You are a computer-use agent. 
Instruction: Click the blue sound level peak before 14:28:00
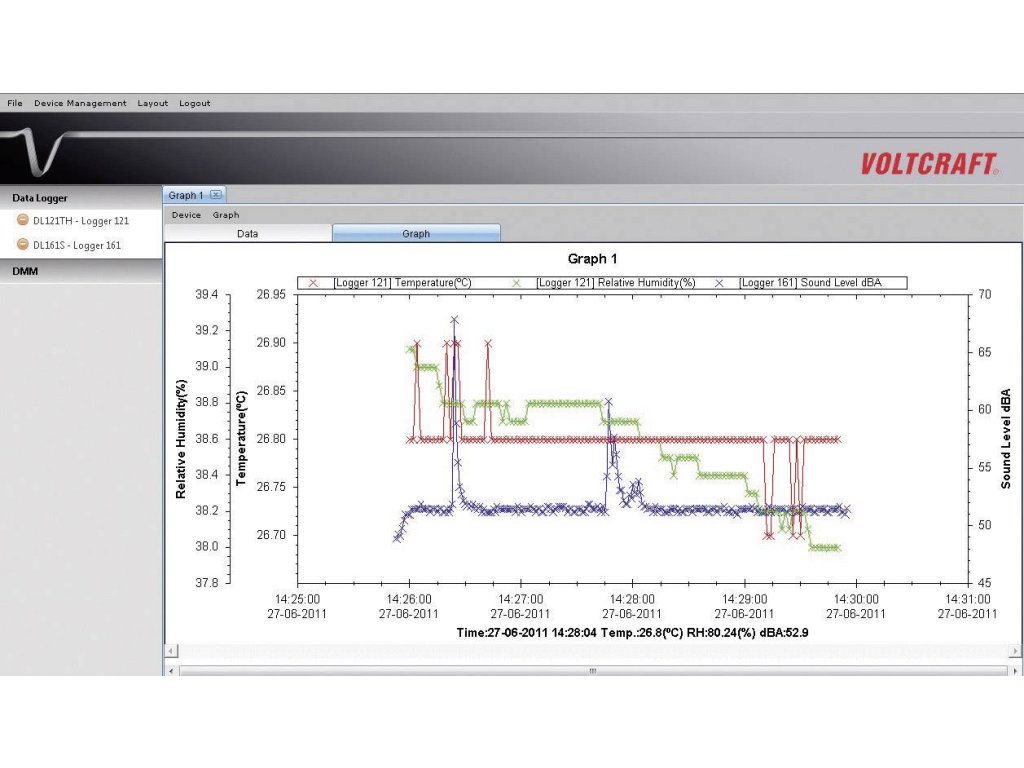click(609, 402)
